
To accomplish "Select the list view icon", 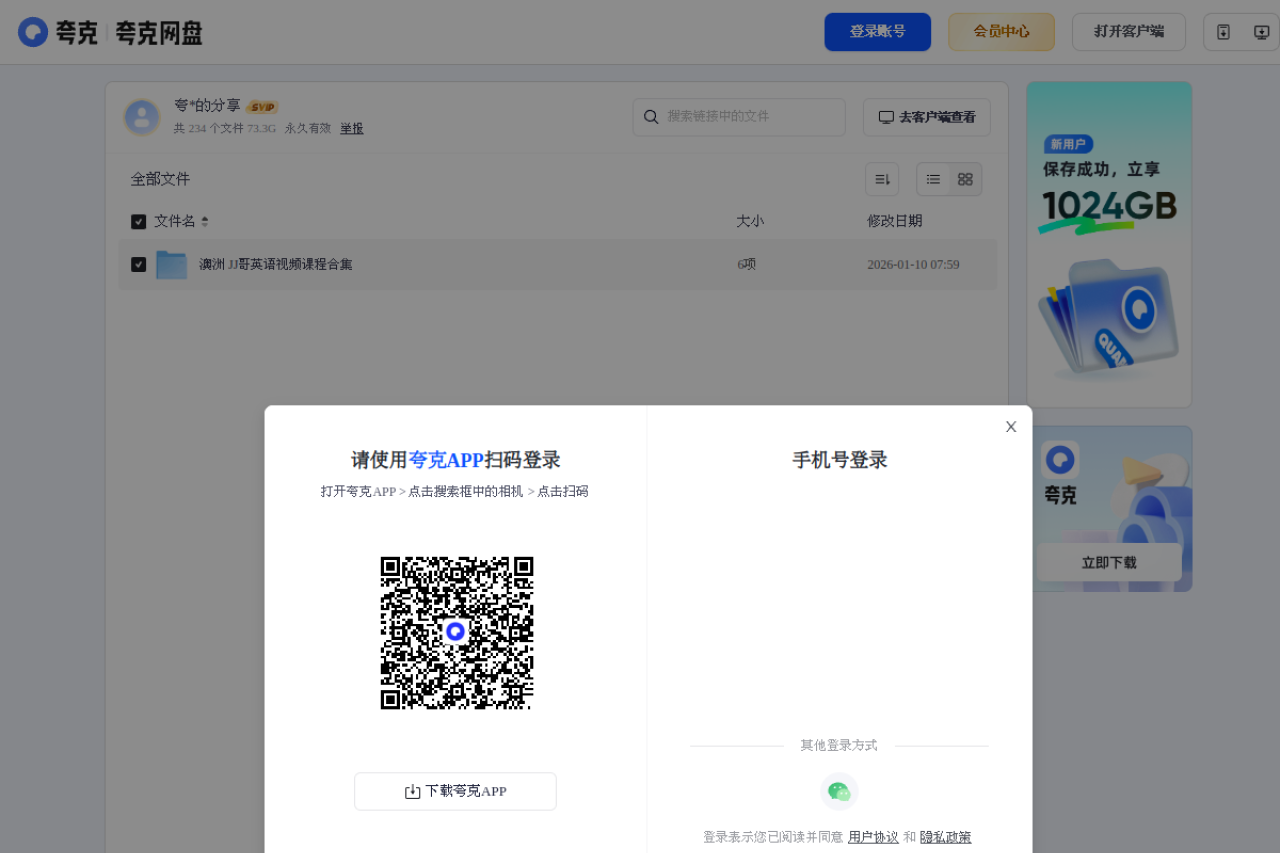I will coord(933,178).
